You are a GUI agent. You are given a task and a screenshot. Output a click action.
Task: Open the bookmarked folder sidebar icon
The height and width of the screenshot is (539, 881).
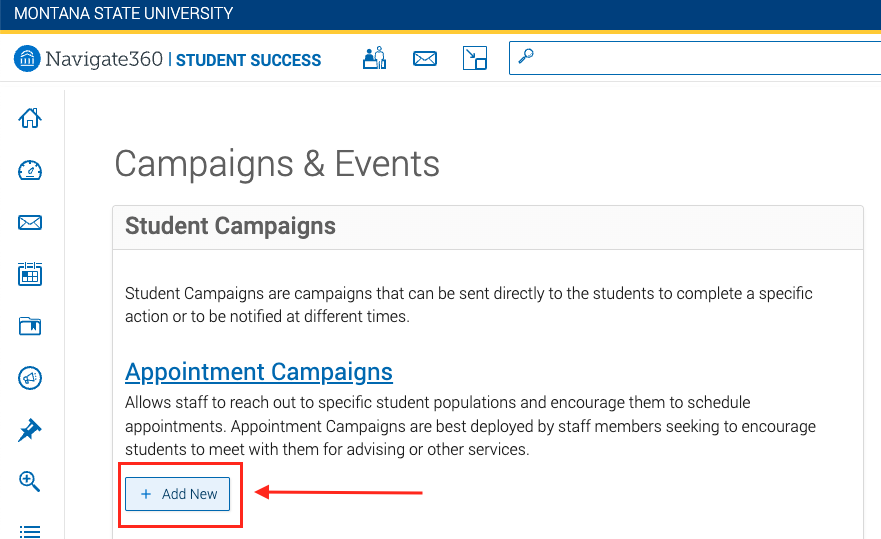point(30,326)
